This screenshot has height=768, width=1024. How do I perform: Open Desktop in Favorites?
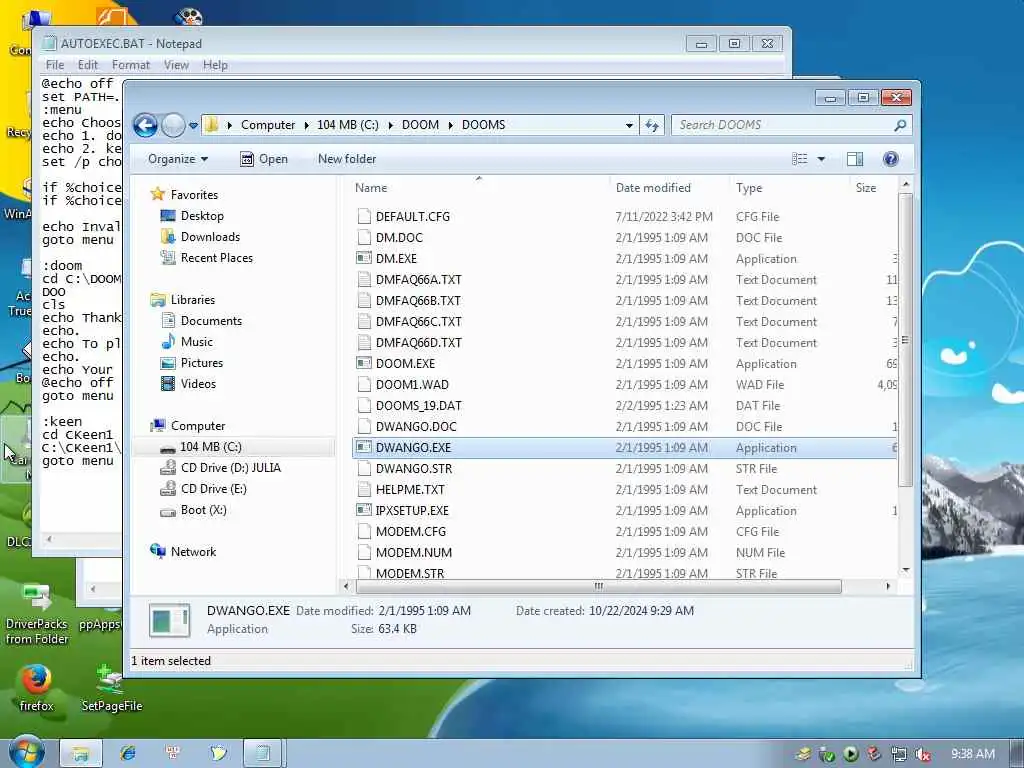(202, 216)
